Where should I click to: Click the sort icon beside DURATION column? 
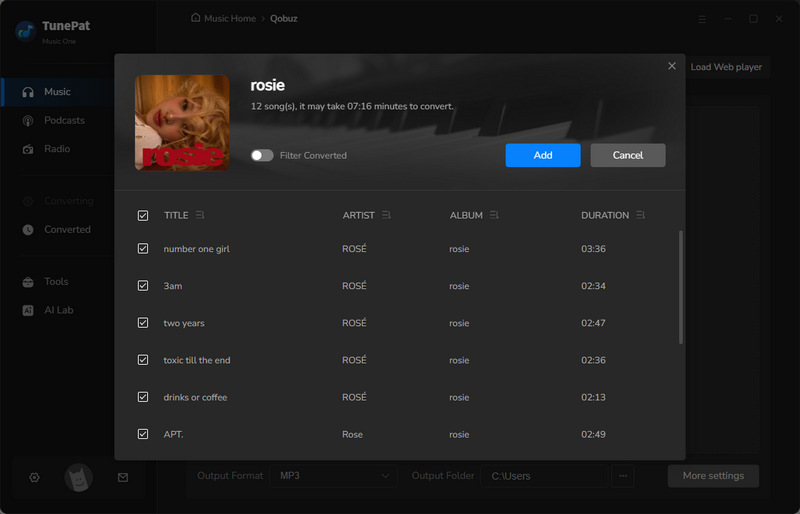(x=641, y=215)
